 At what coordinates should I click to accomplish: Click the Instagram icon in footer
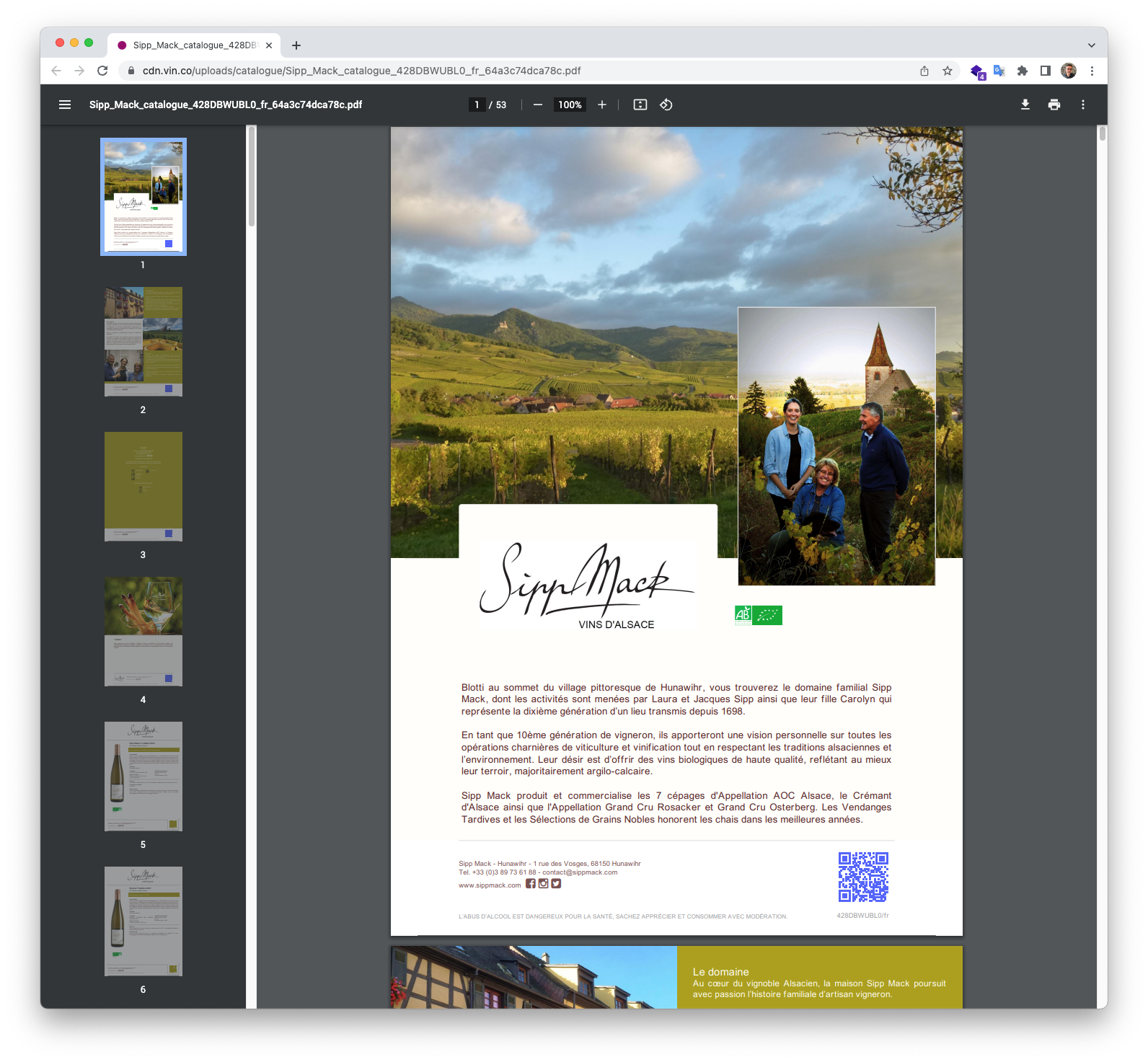click(544, 884)
